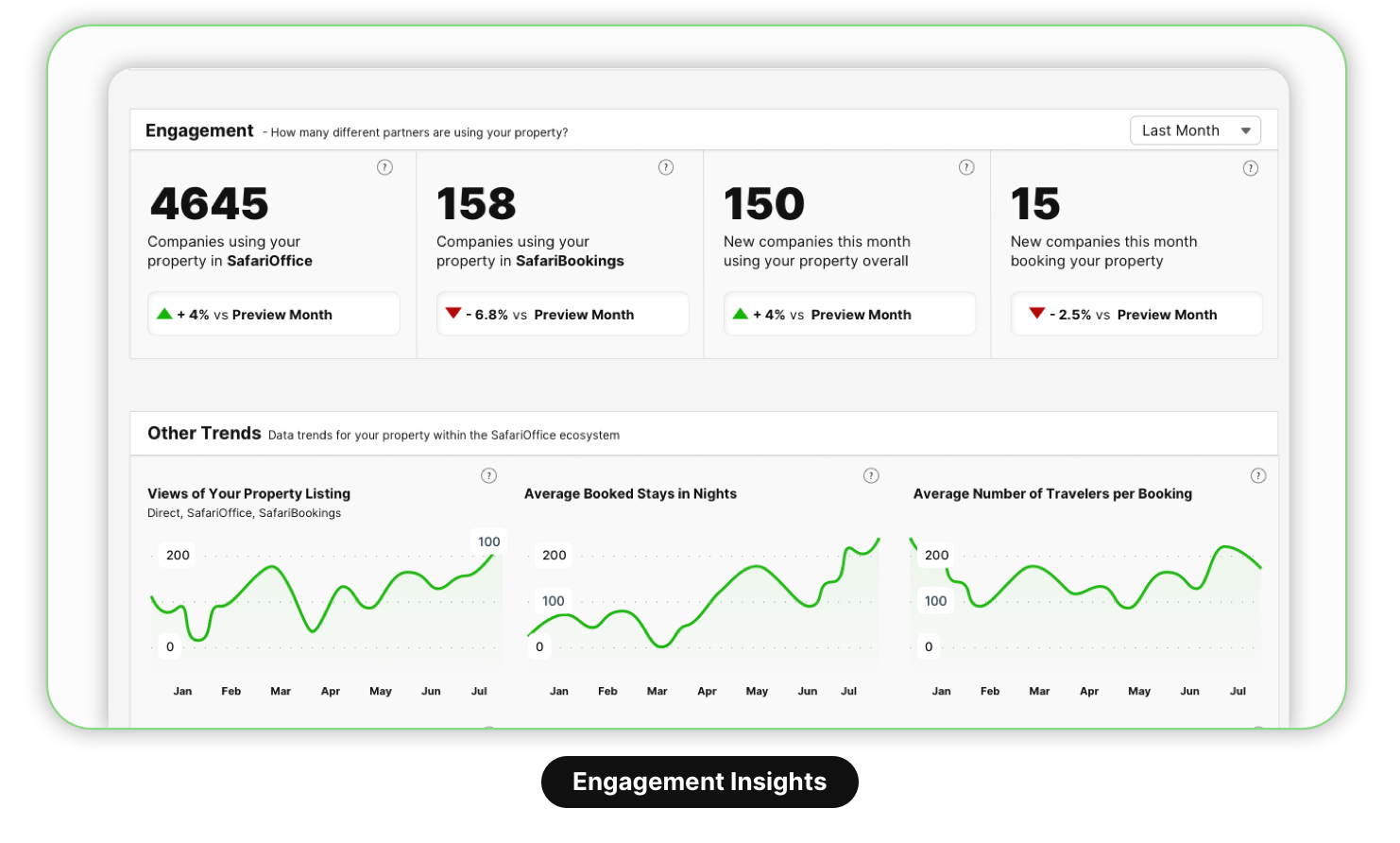
Task: Click the 100 data label on Views chart
Action: point(488,542)
